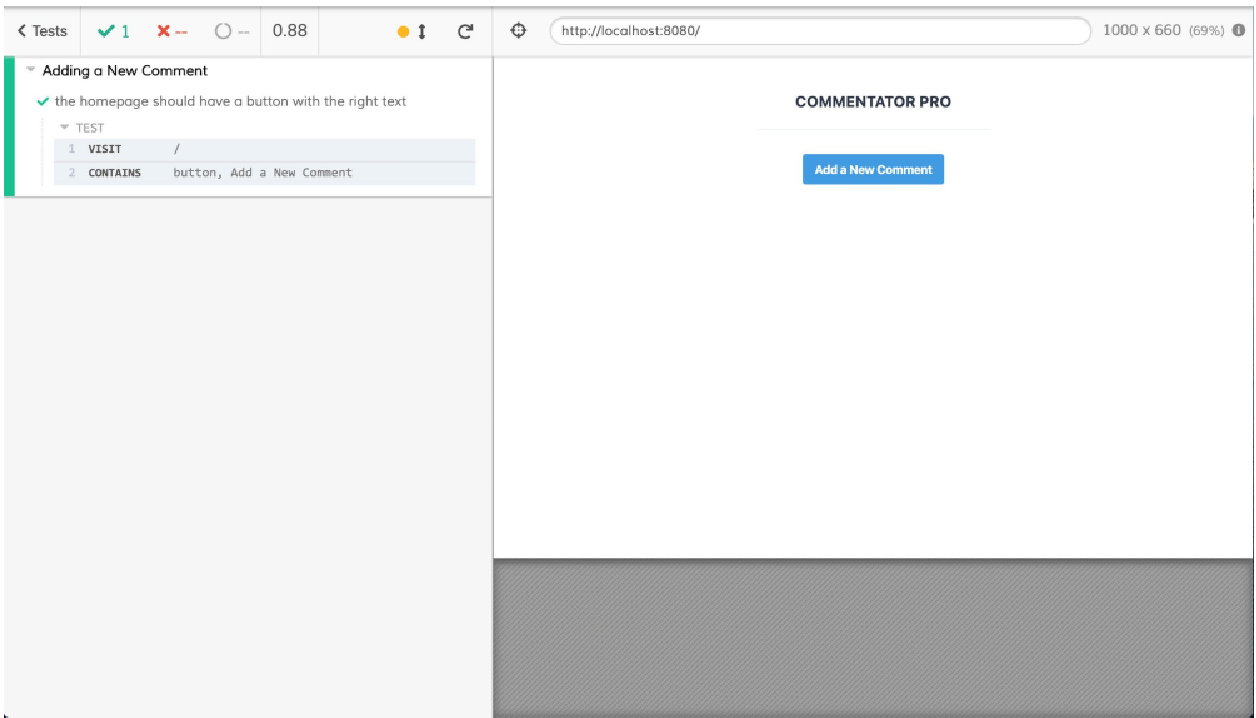Click the pending tests circle counter
The width and height of the screenshot is (1256, 718).
pyautogui.click(x=231, y=31)
